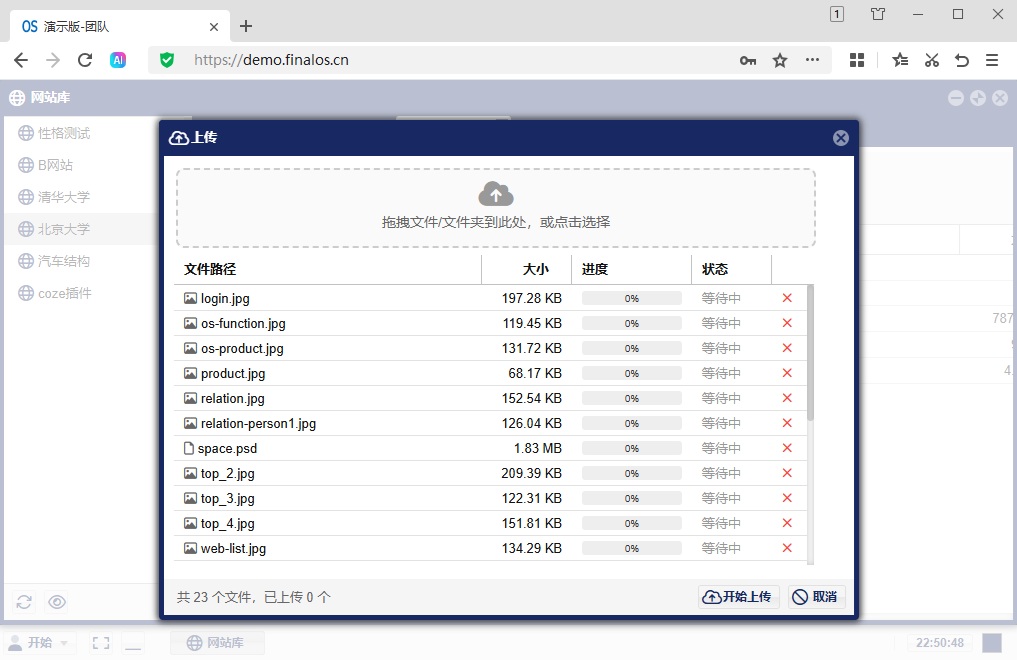Remove login.jpg from upload list

[x=787, y=298]
